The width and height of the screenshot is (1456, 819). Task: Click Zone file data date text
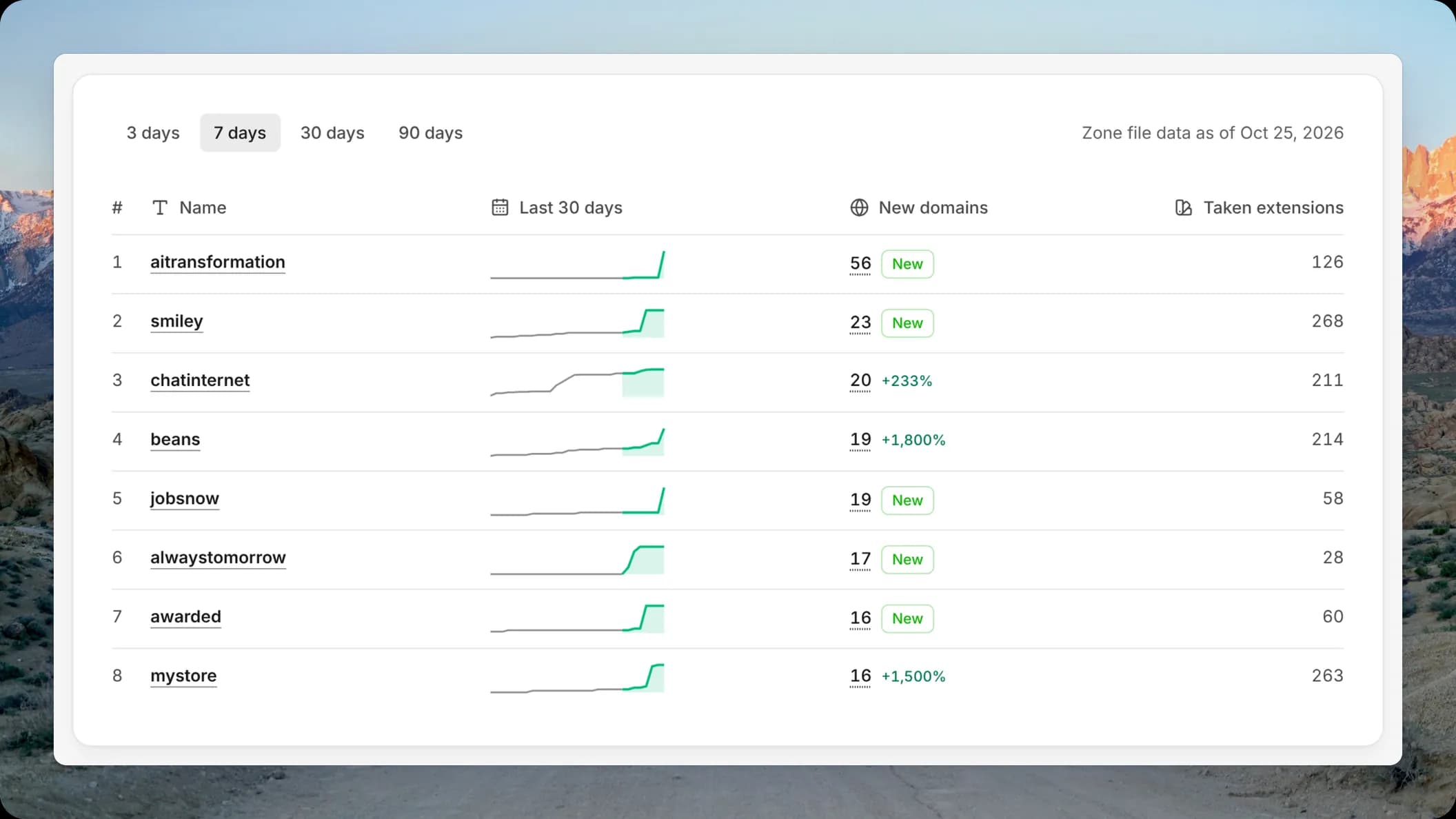point(1213,133)
